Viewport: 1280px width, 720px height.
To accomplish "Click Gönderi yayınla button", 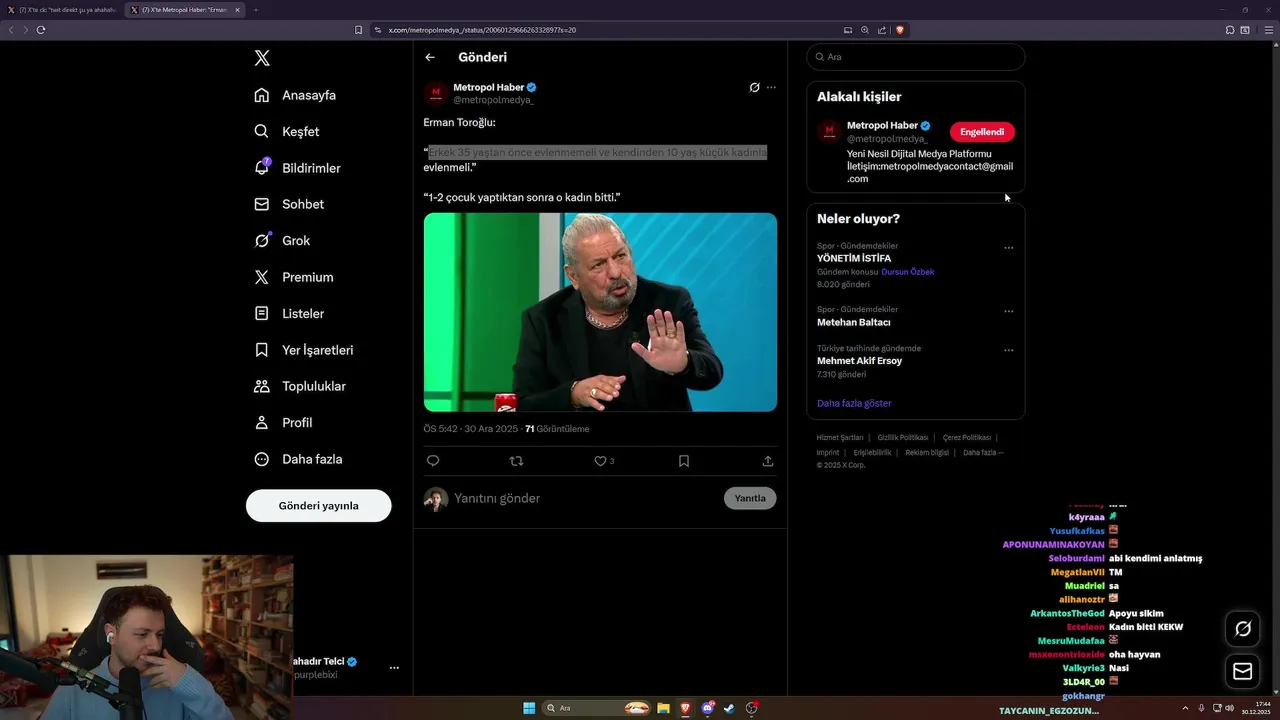I will [318, 505].
